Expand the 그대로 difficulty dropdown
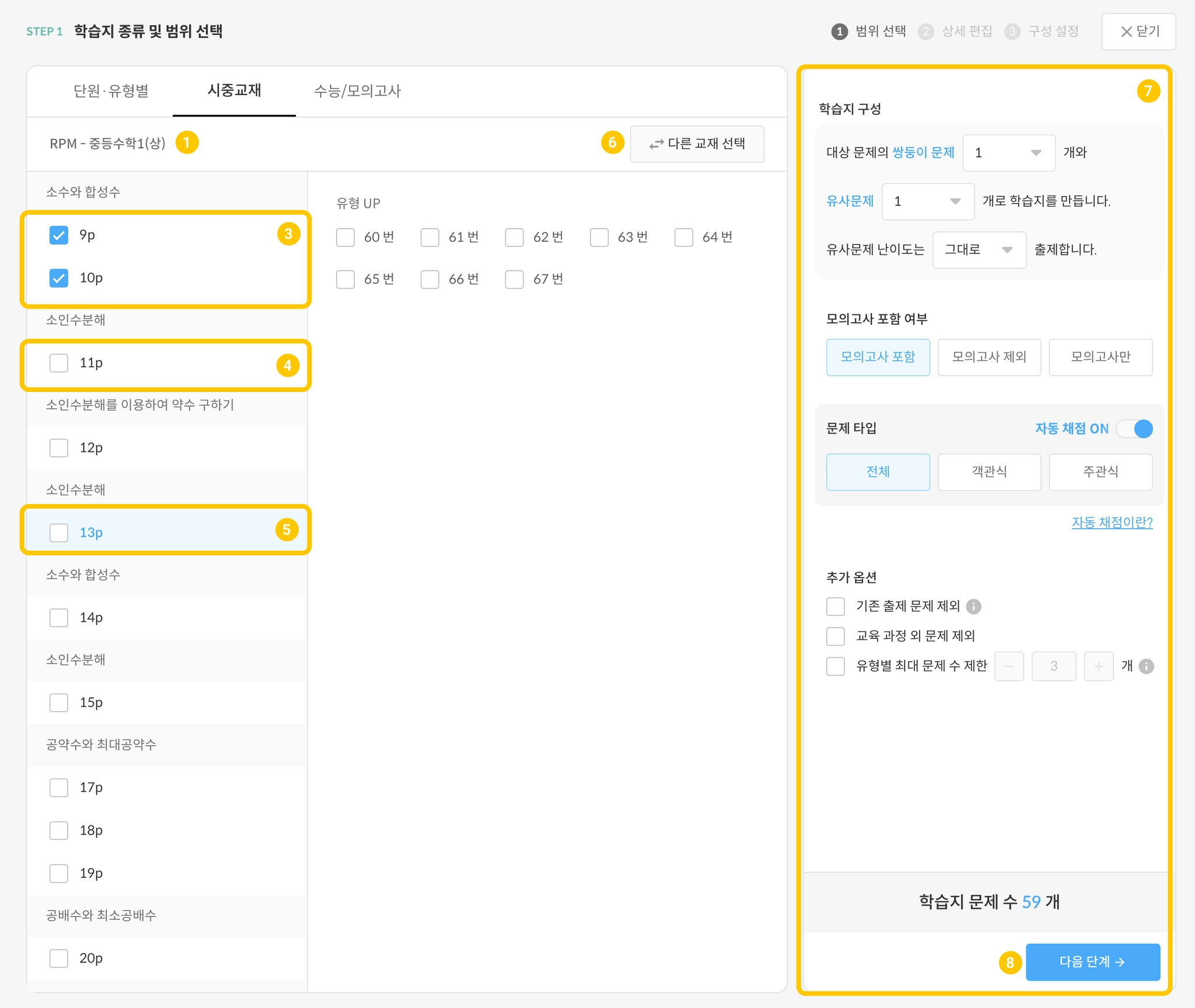1195x1008 pixels. (979, 250)
